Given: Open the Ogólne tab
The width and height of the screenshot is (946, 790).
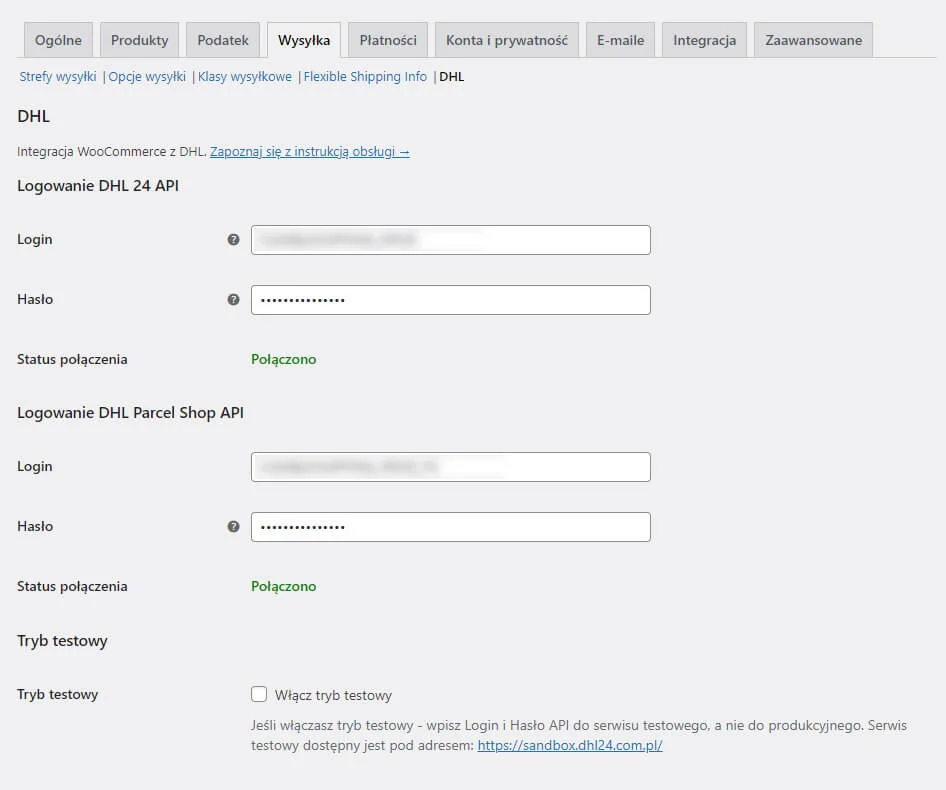Looking at the screenshot, I should [x=58, y=40].
